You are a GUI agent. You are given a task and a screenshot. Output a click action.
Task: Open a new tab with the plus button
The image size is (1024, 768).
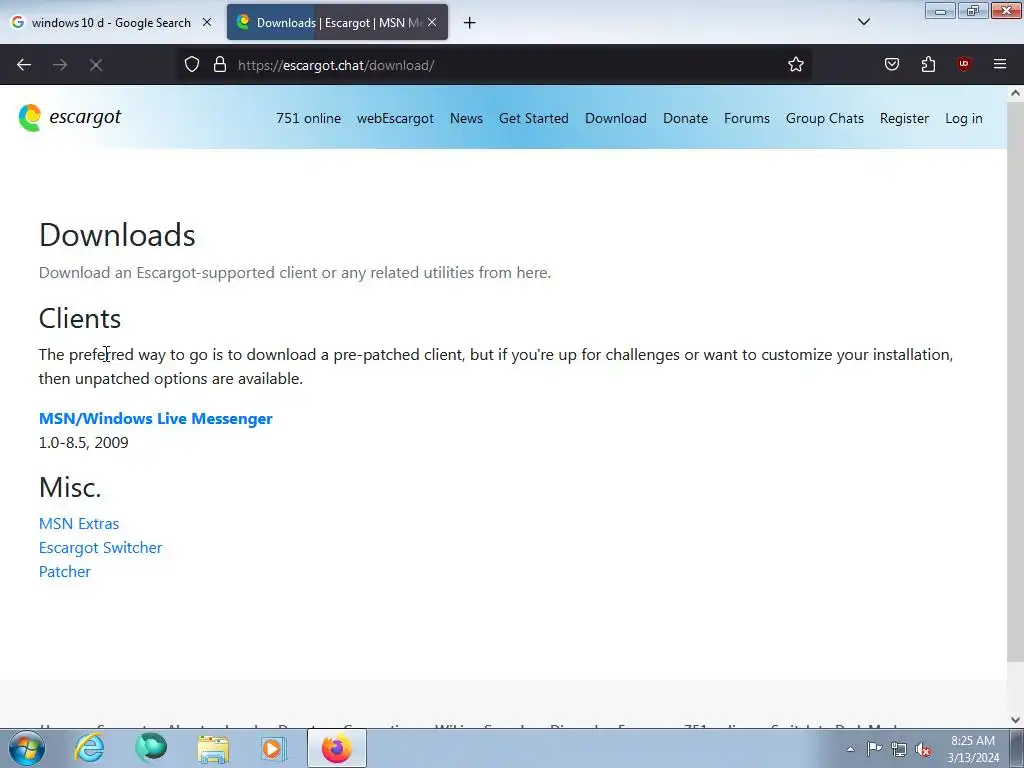[470, 23]
